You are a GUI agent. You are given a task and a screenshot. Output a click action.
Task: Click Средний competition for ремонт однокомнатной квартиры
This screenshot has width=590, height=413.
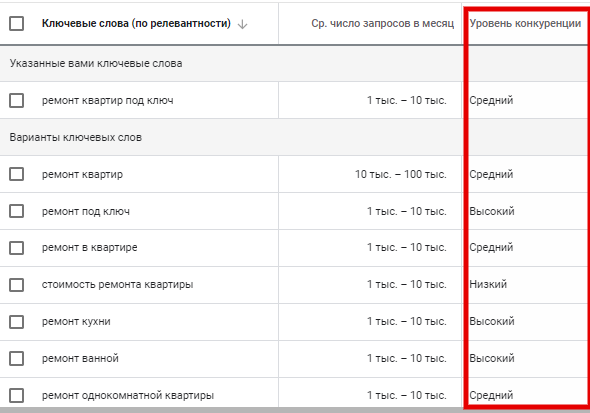point(491,395)
